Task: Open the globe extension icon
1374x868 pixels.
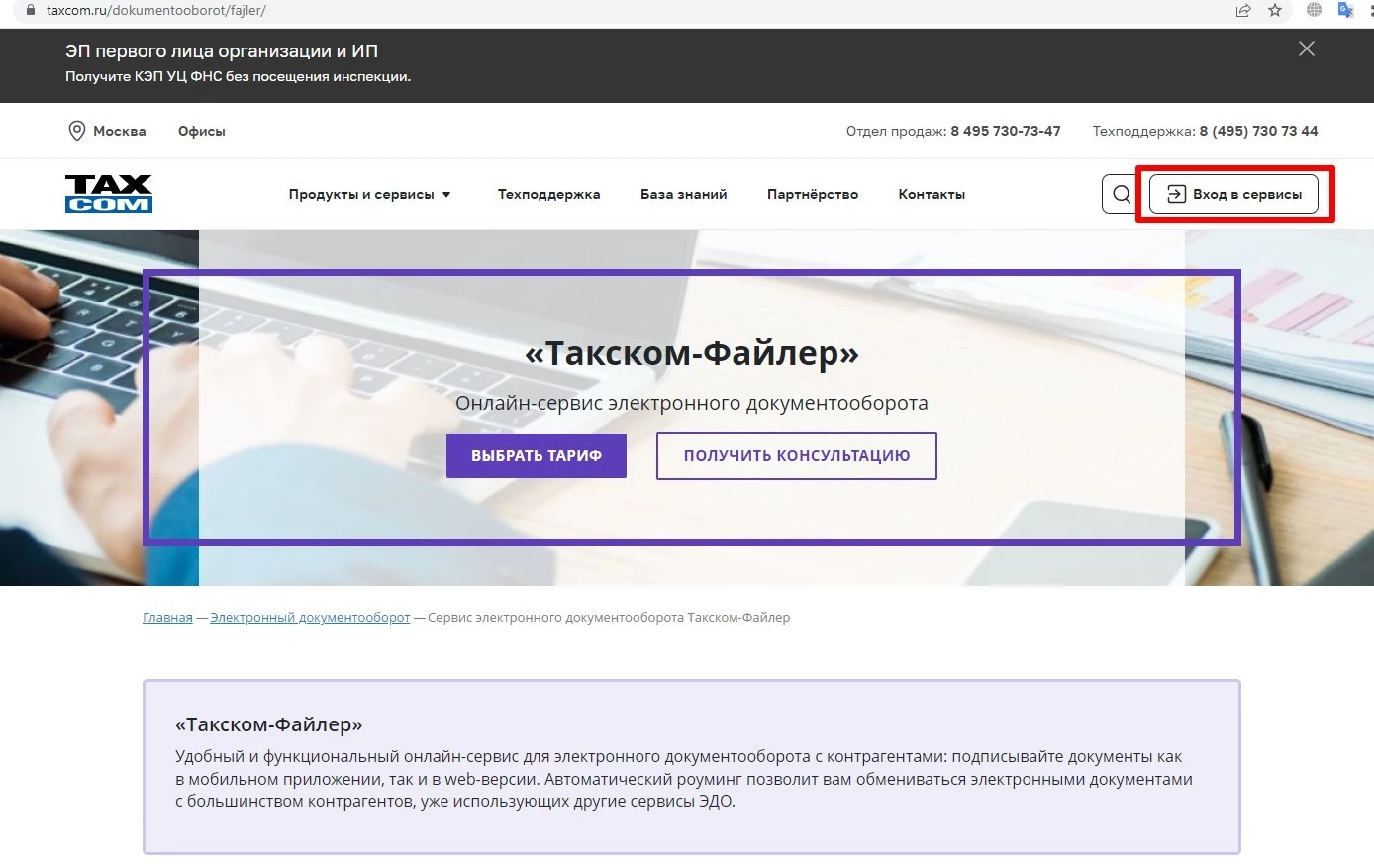Action: point(1314,10)
